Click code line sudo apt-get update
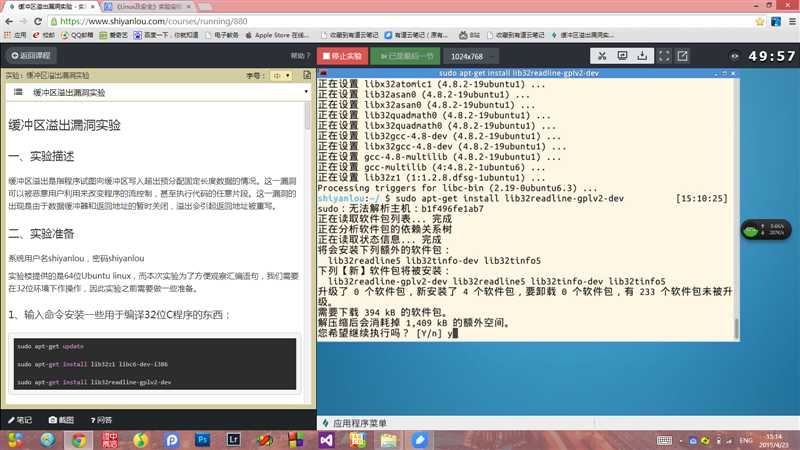The width and height of the screenshot is (800, 450). 51,346
